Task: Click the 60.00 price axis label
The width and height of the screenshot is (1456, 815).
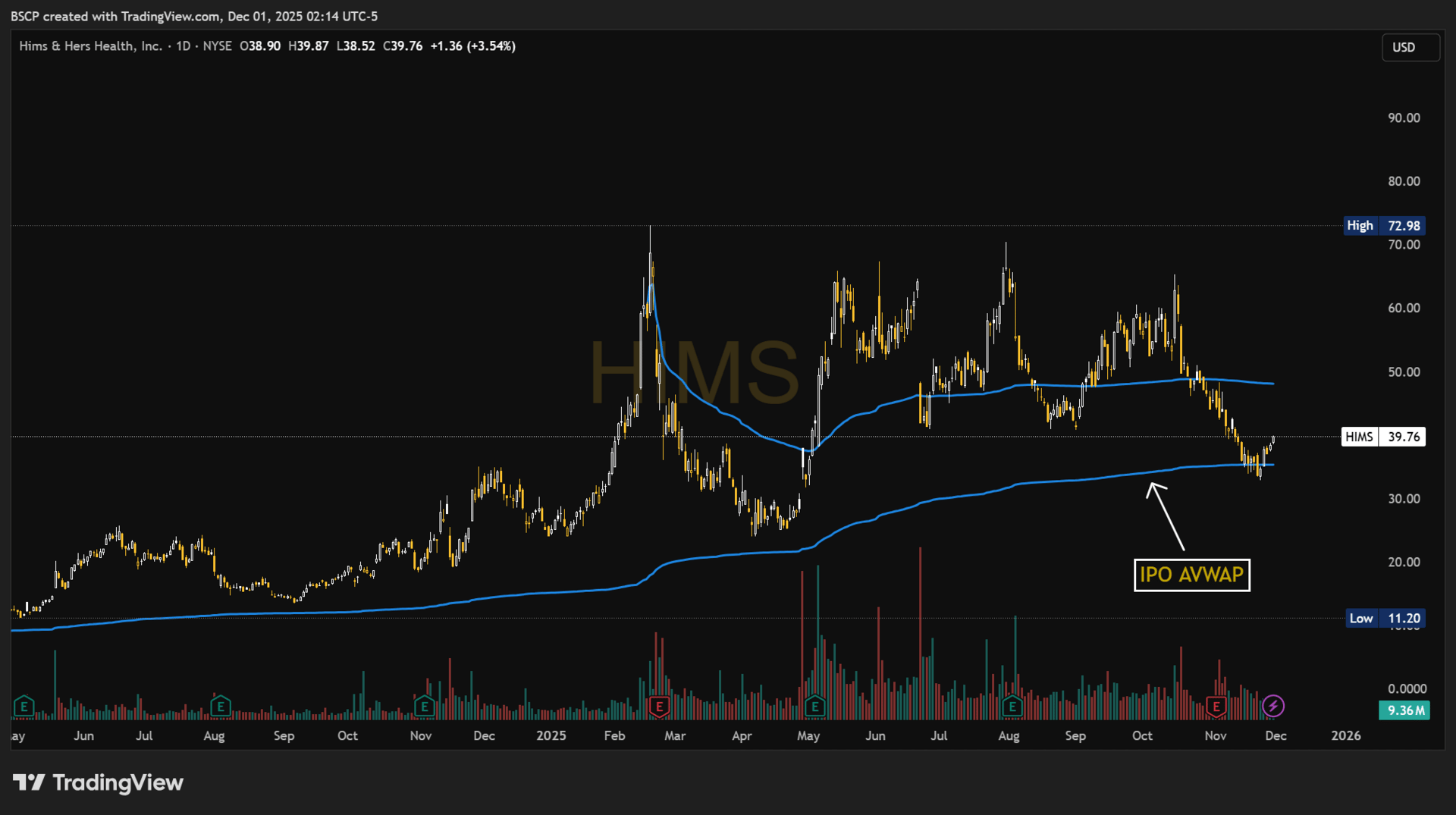Action: coord(1404,309)
